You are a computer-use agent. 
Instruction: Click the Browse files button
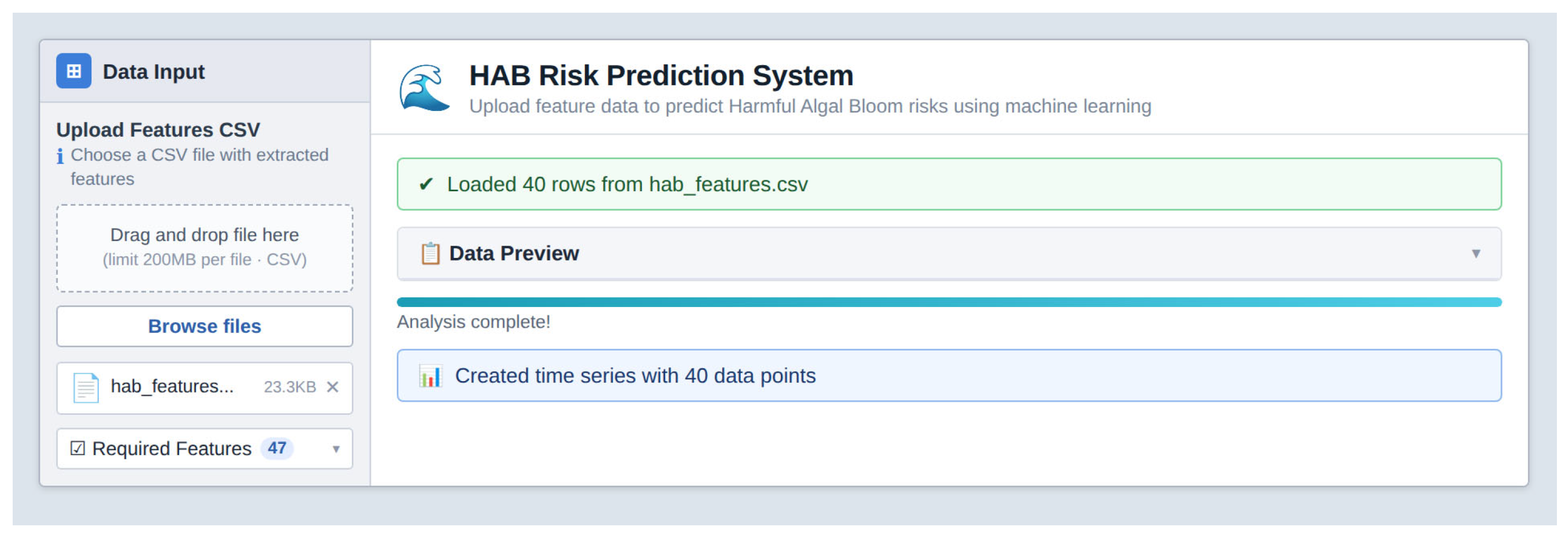pos(204,326)
